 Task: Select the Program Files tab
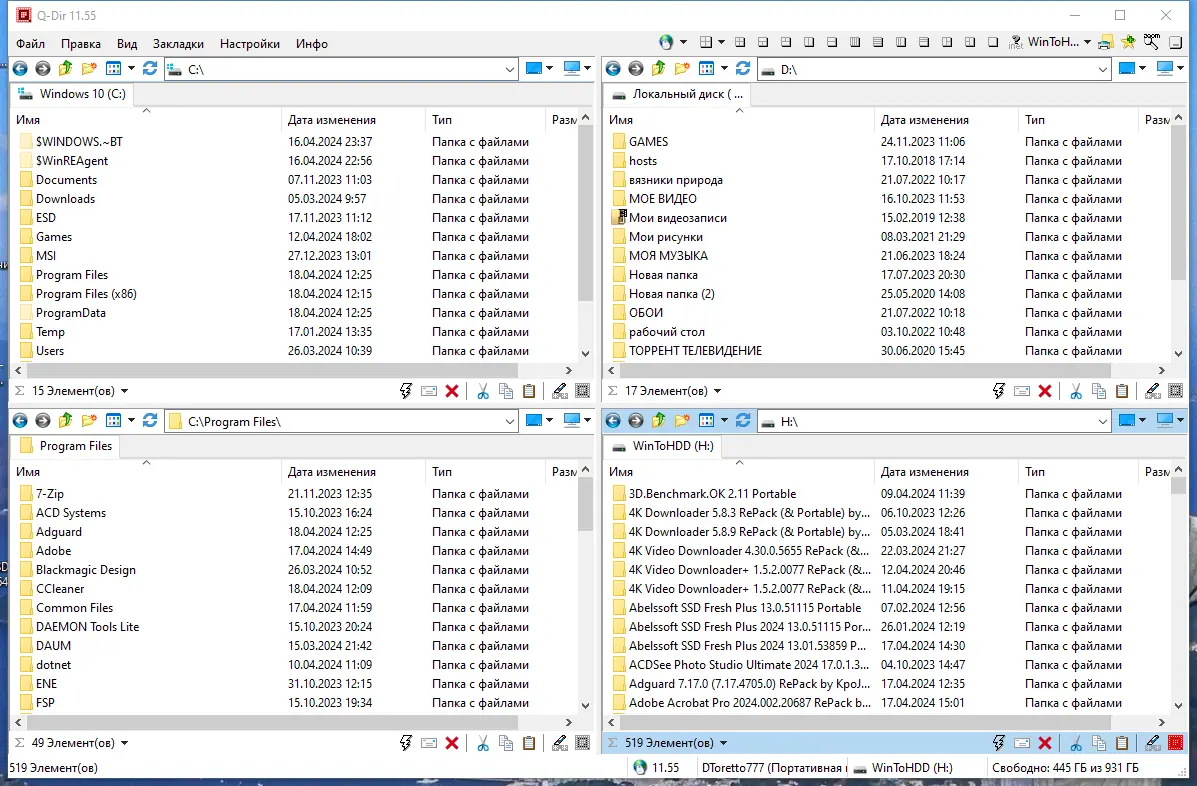[66, 446]
